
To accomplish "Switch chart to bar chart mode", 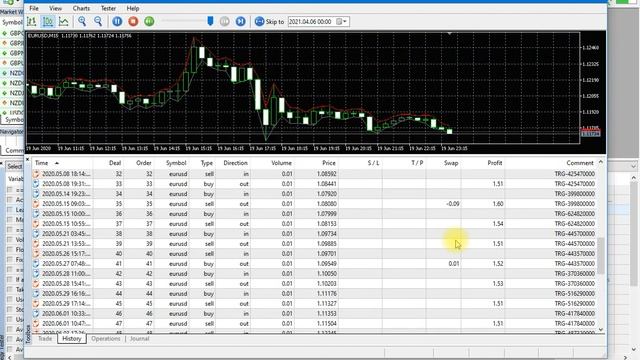I will [32, 21].
